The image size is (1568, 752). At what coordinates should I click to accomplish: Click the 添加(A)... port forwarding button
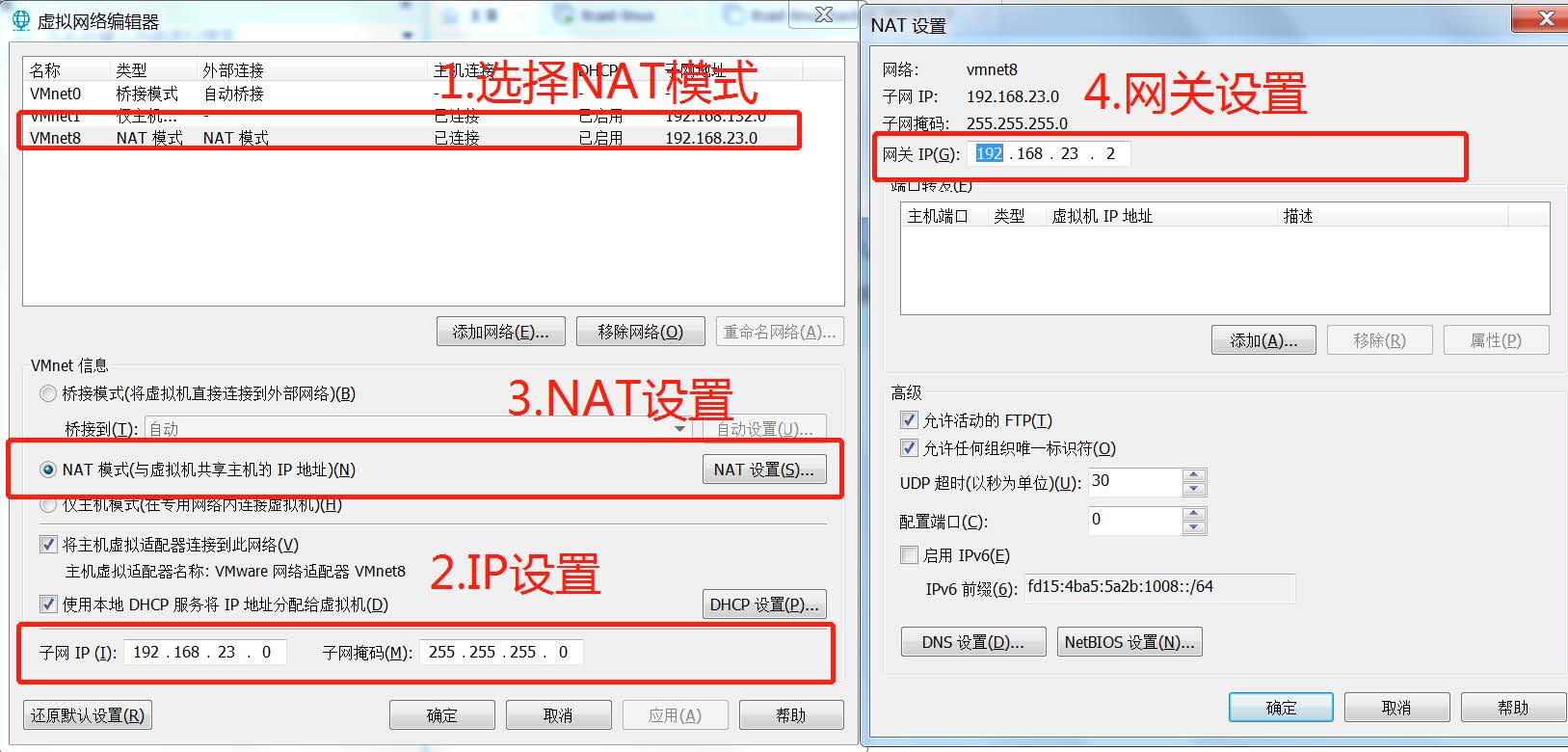(1263, 340)
